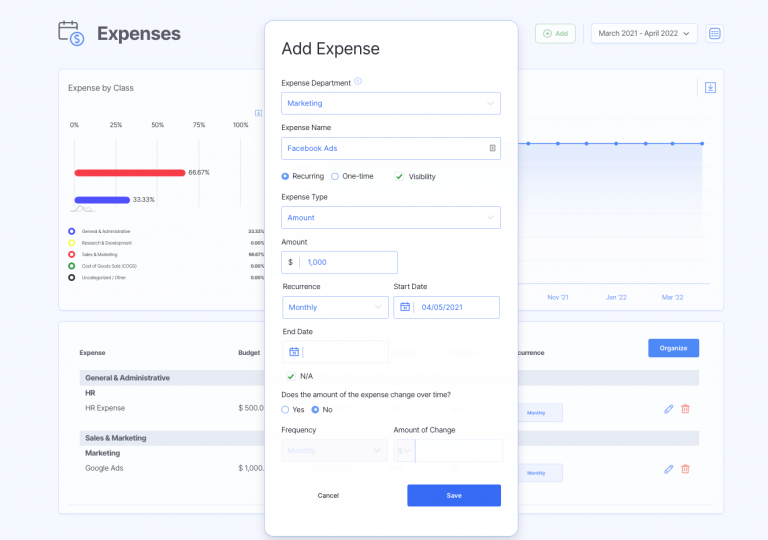
Task: Choose Yes for expense change over time
Action: point(286,410)
